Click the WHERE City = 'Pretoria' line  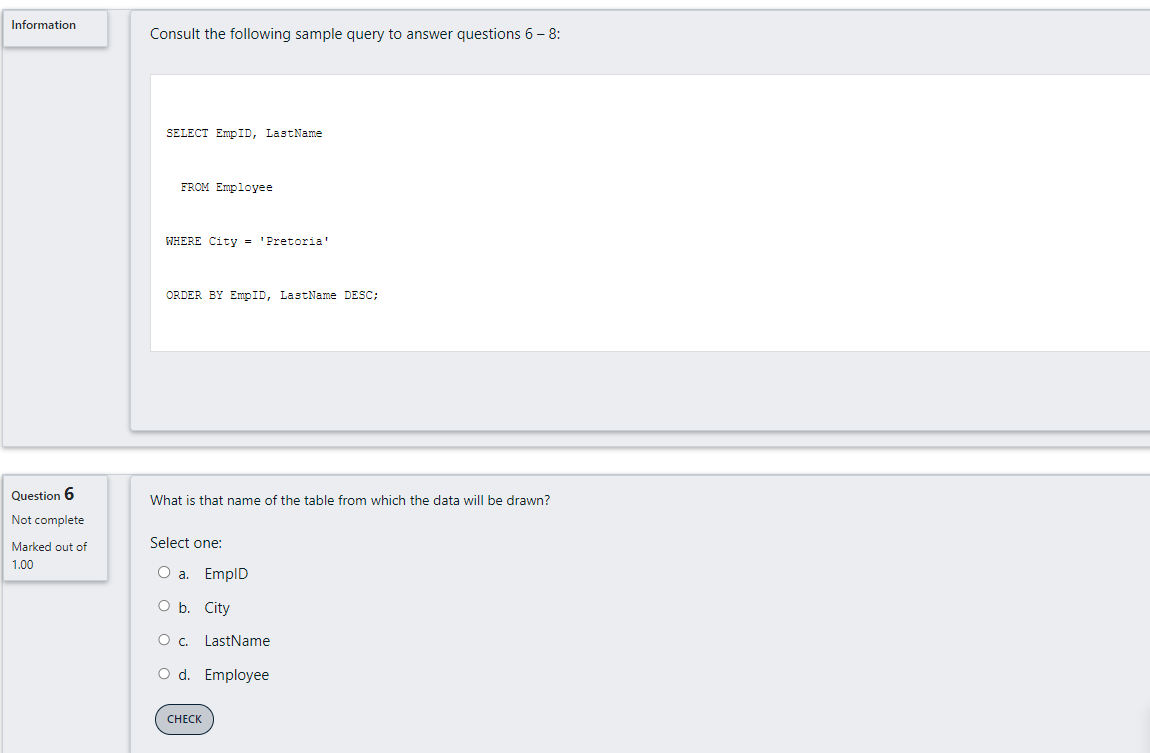[x=247, y=241]
